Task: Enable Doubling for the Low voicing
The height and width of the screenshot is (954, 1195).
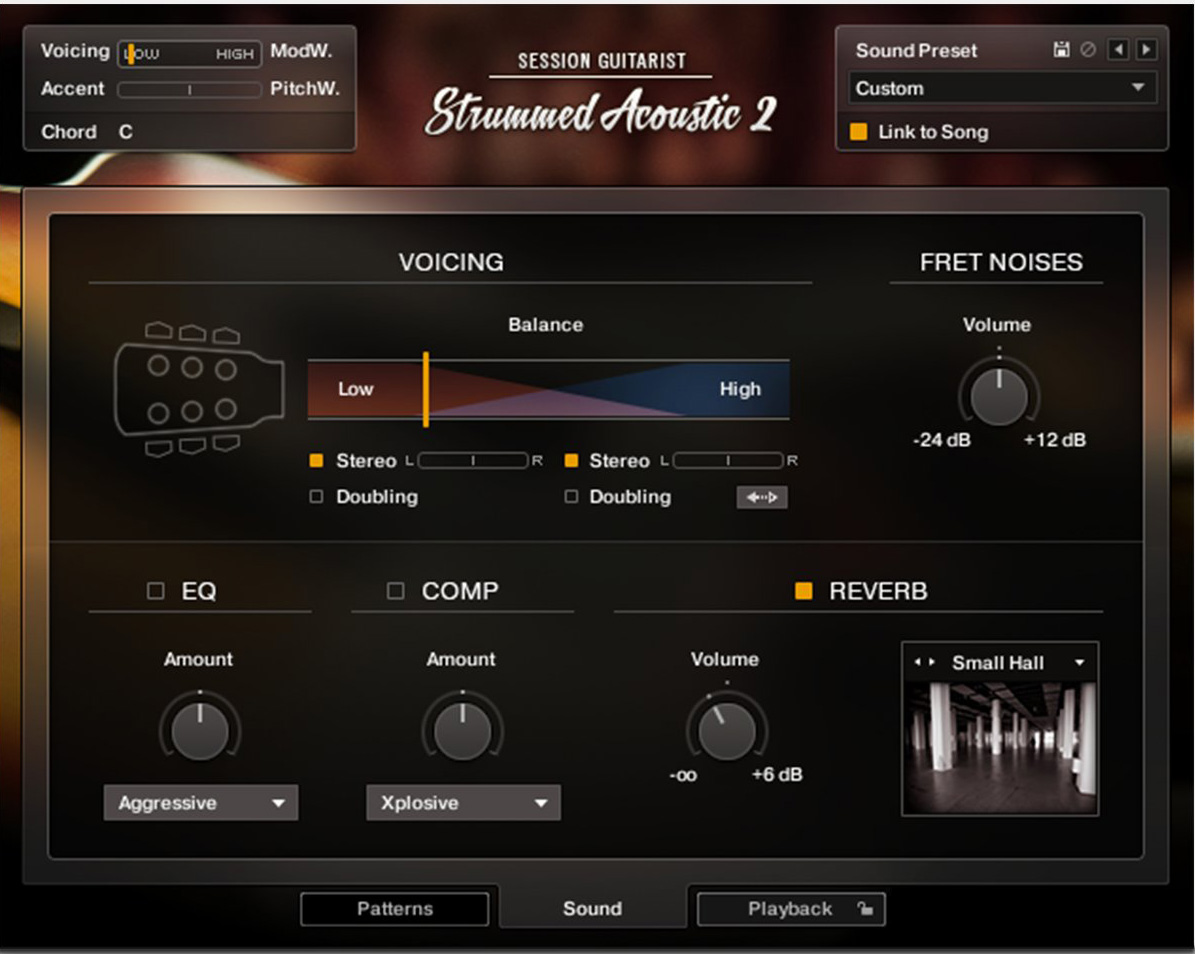Action: [316, 497]
